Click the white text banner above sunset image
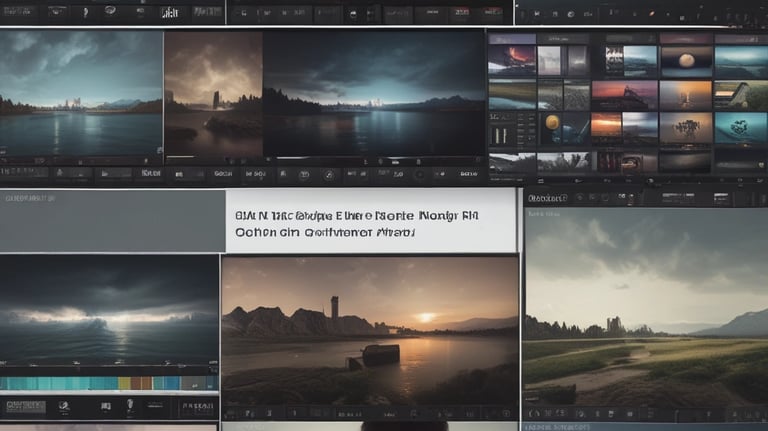The width and height of the screenshot is (768, 431). (371, 221)
